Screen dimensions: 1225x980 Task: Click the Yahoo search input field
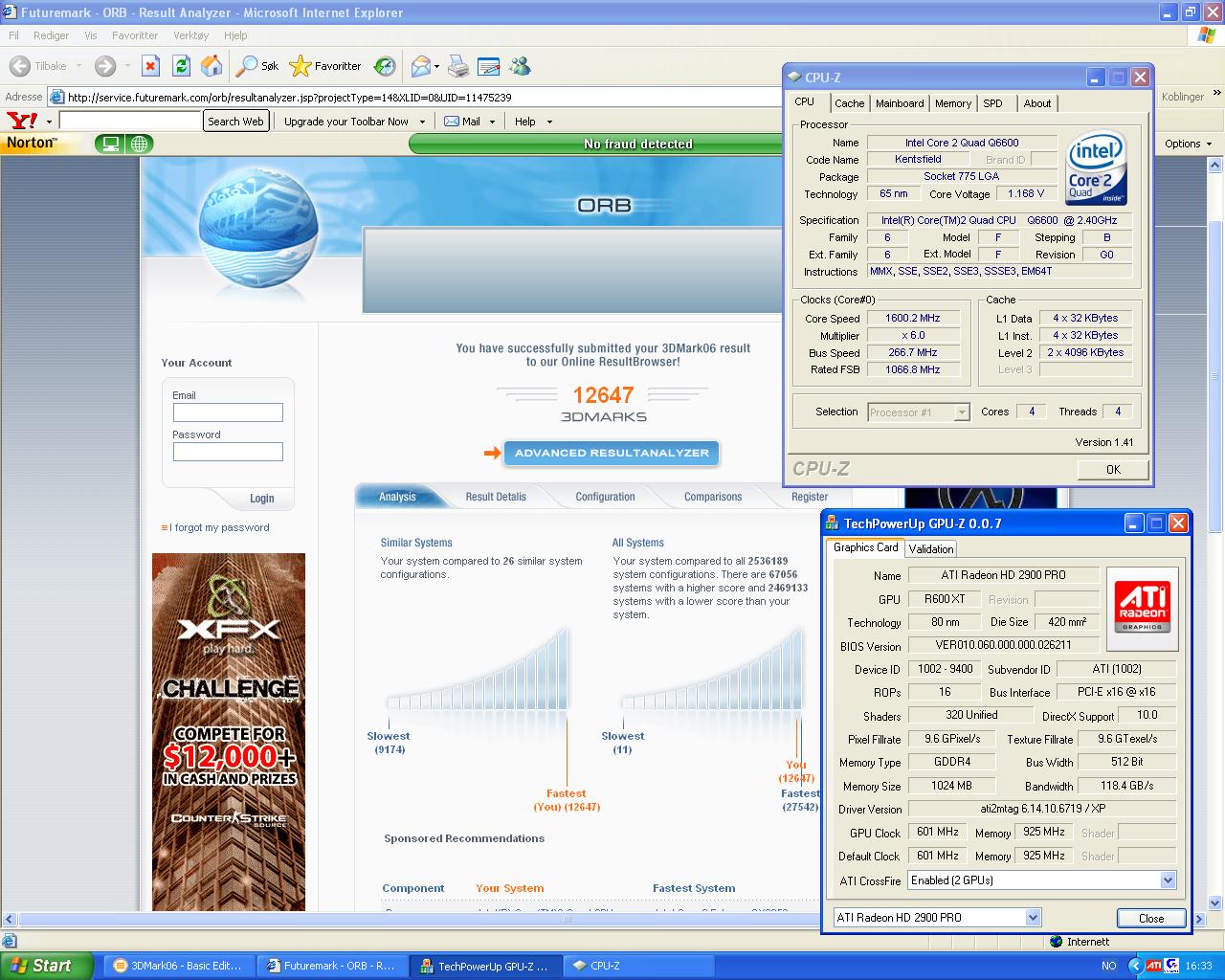click(130, 122)
